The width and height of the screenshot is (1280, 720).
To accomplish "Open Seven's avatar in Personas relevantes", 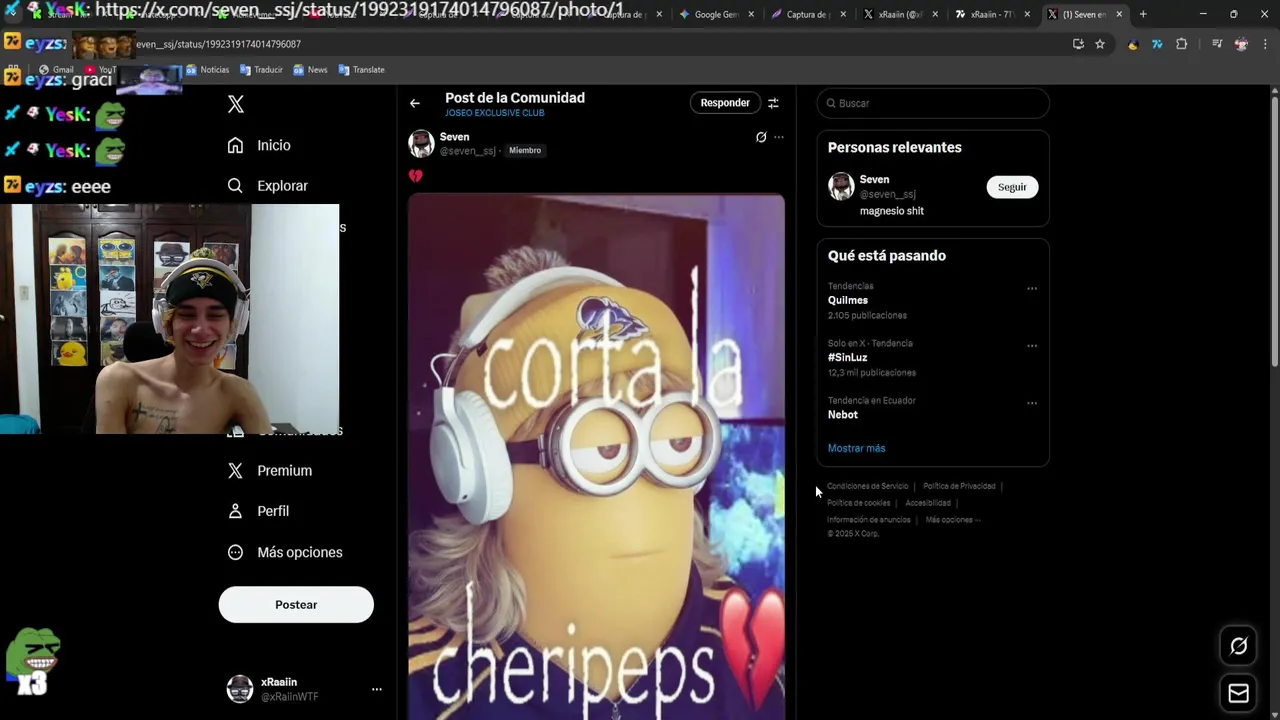I will point(842,186).
